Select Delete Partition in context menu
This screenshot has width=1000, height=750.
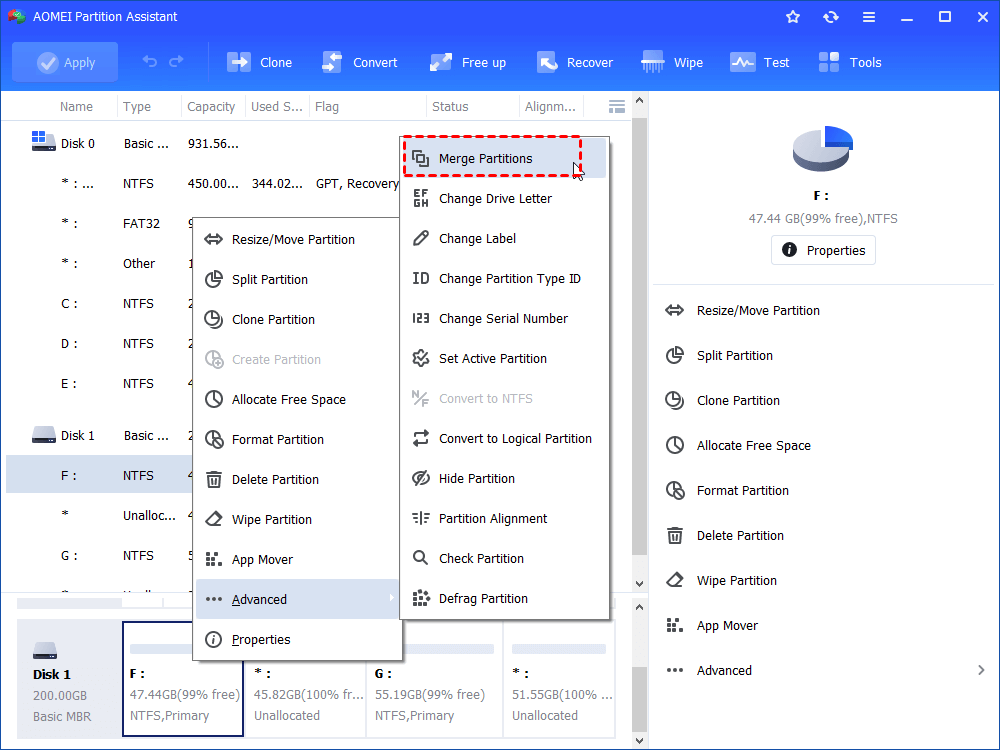point(297,480)
